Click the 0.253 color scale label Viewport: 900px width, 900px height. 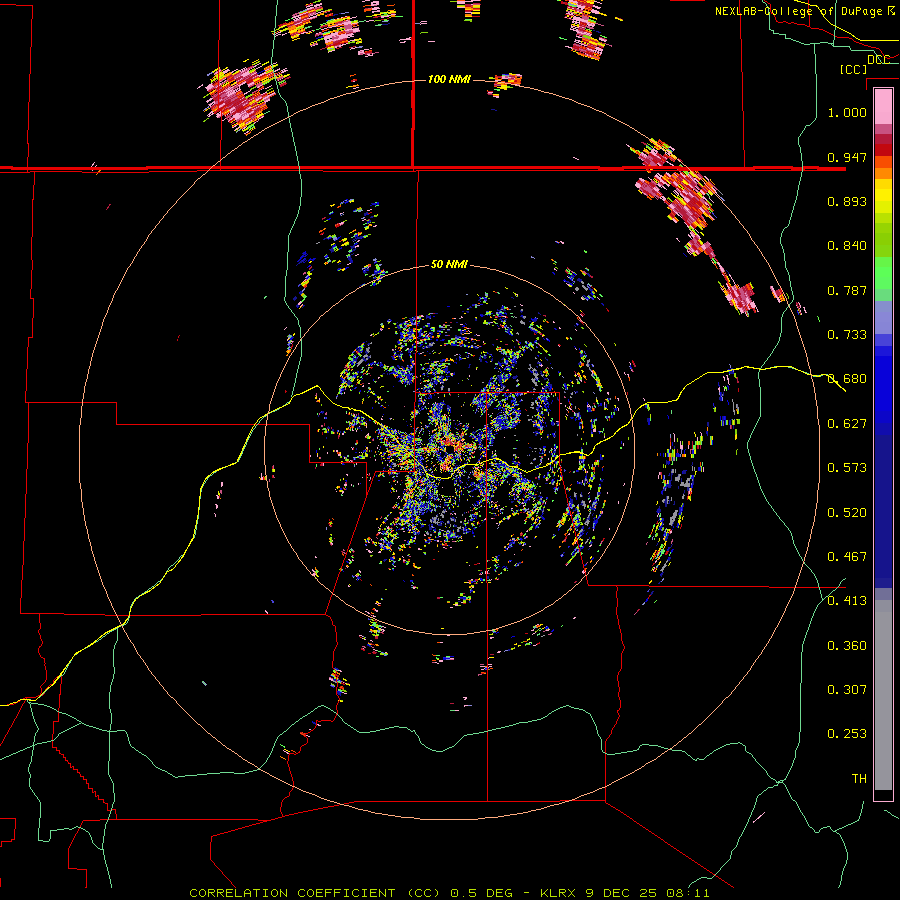(847, 734)
